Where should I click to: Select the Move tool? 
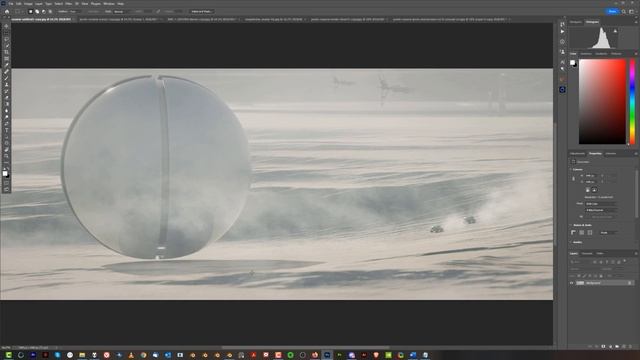tap(6, 26)
